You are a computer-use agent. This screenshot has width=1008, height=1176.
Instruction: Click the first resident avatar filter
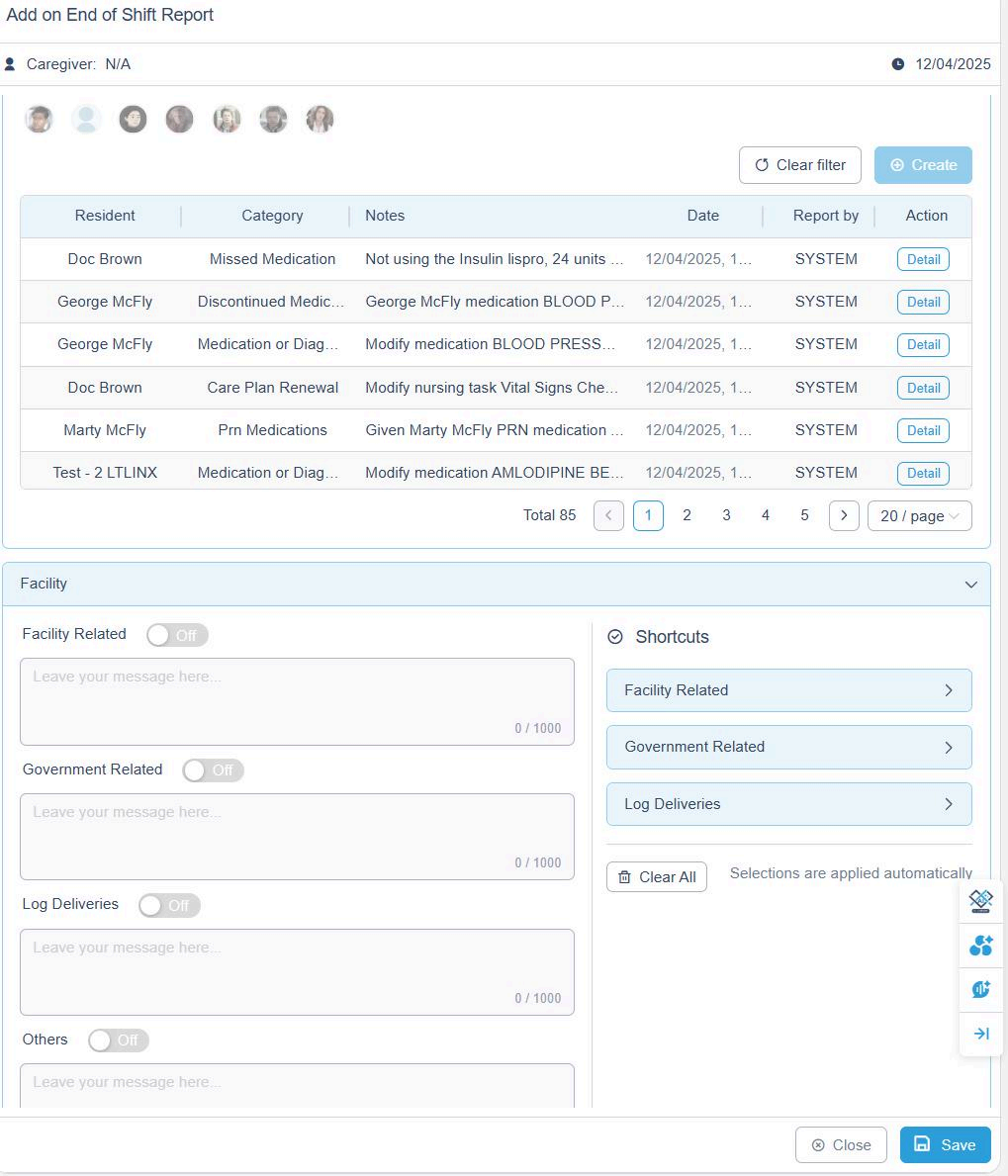[x=39, y=120]
